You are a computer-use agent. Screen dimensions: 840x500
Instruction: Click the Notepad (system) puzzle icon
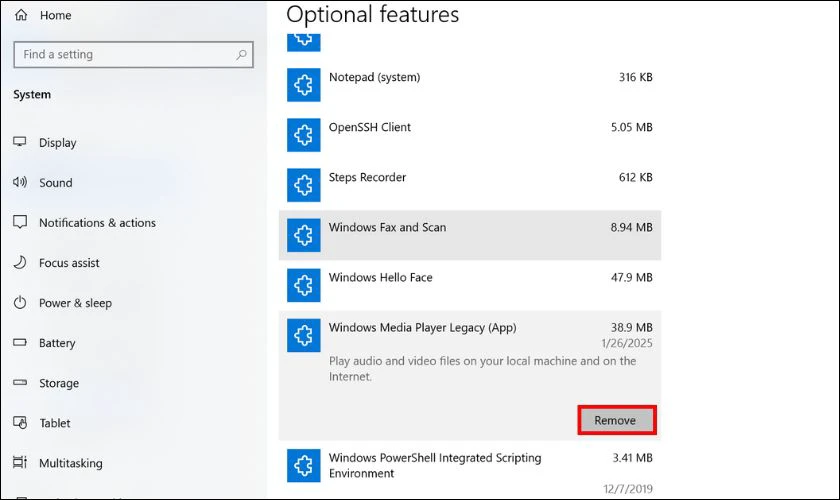click(x=304, y=85)
